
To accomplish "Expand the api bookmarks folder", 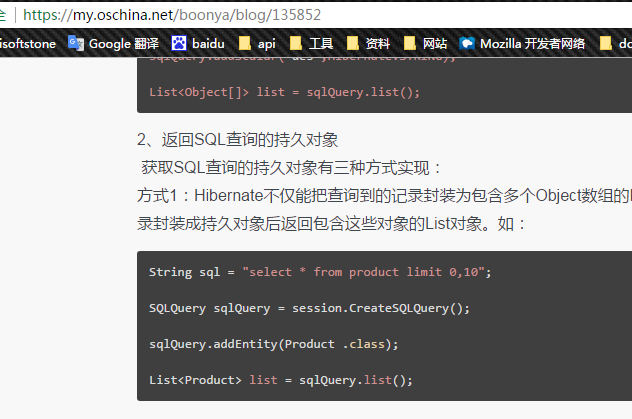I will click(257, 43).
